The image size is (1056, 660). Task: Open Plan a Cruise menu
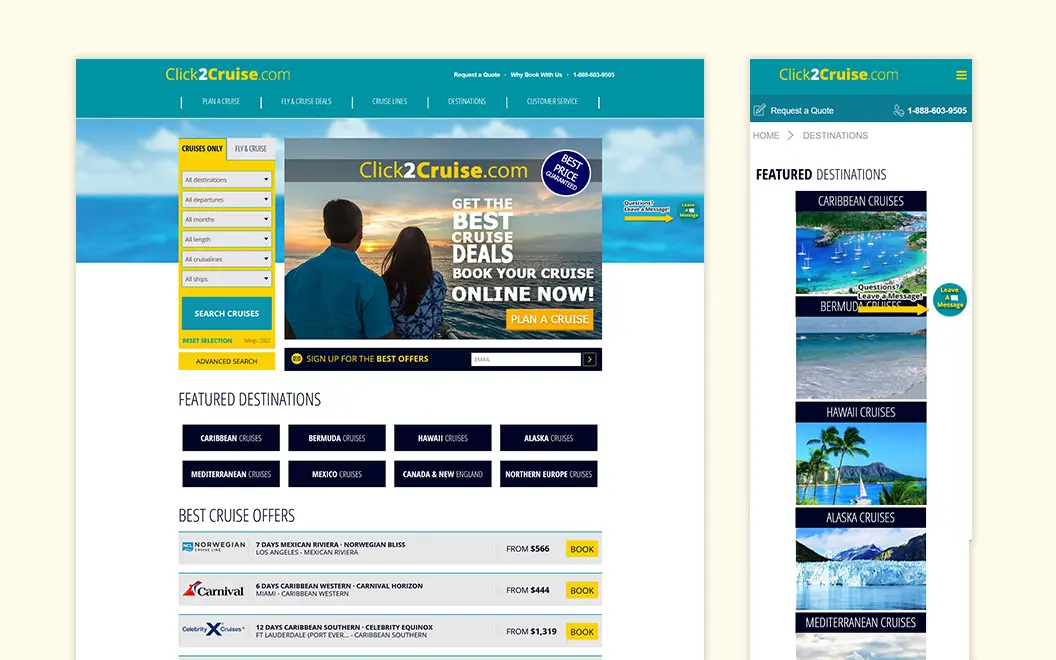[221, 102]
